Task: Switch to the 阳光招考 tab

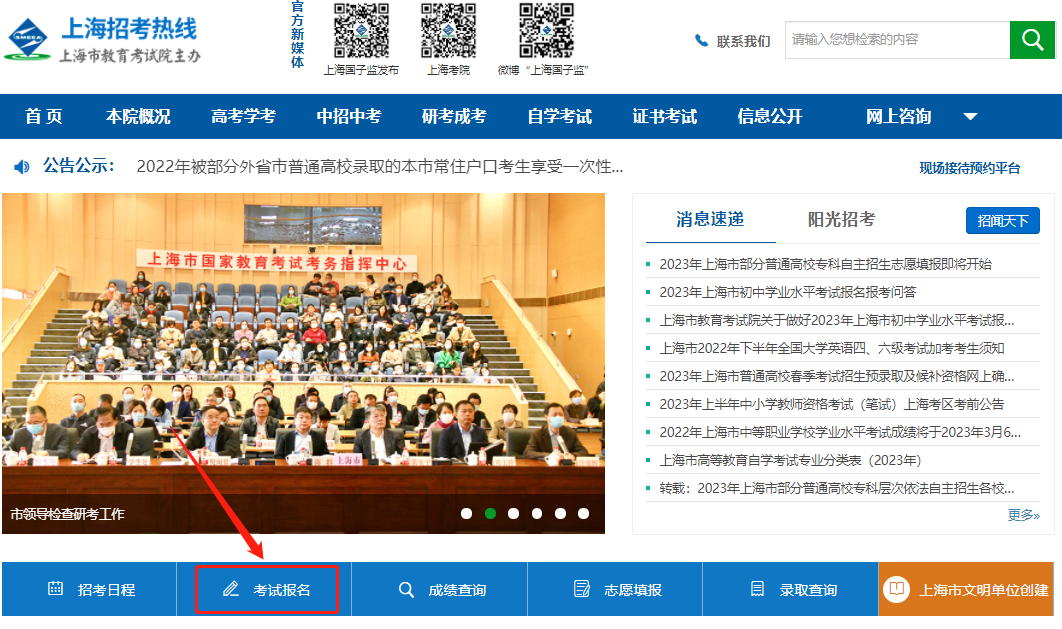Action: [x=841, y=220]
